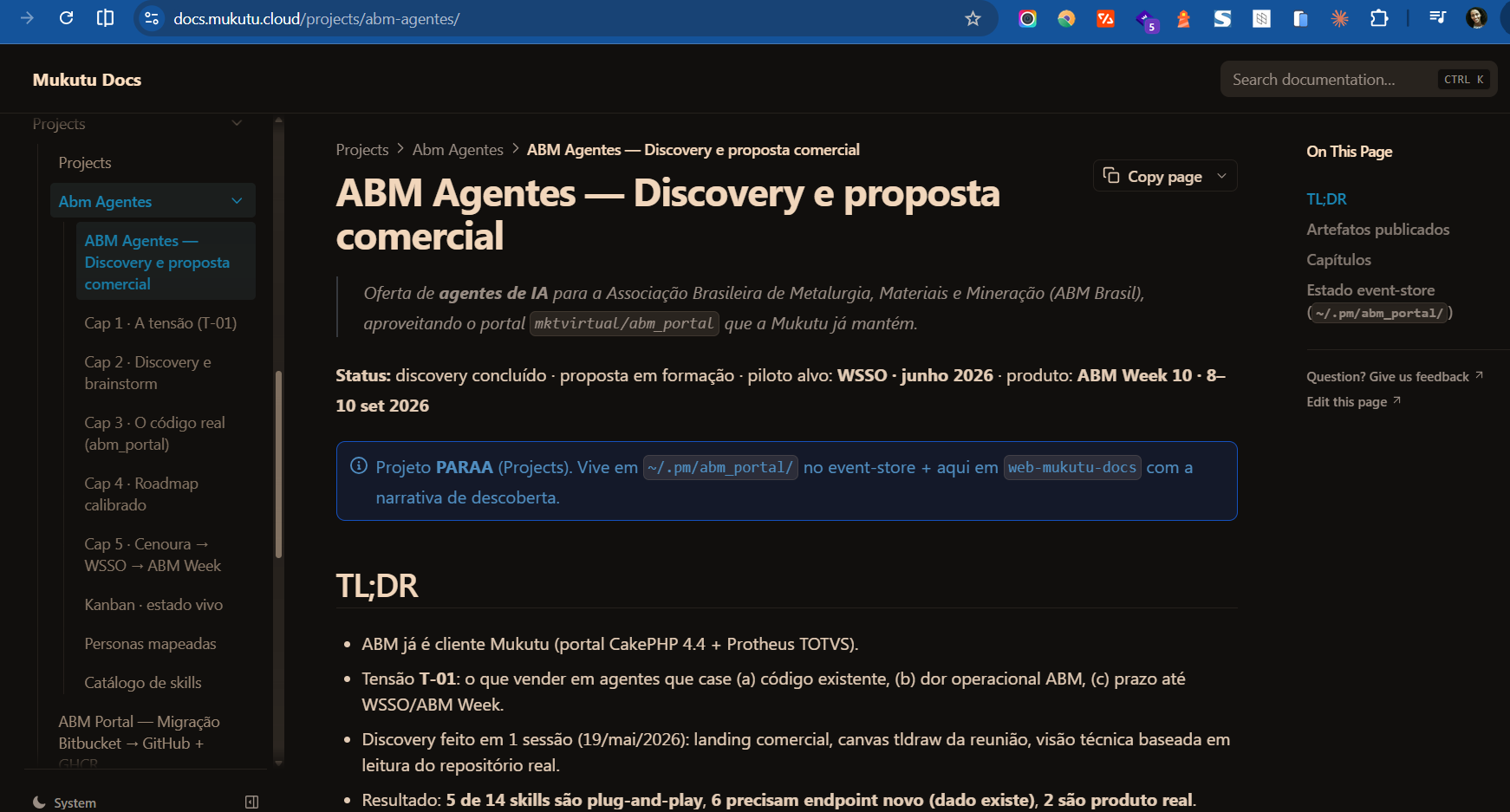This screenshot has height=812, width=1510.
Task: Open Cap 5 · Cenoura → WSSO page
Action: (x=153, y=555)
